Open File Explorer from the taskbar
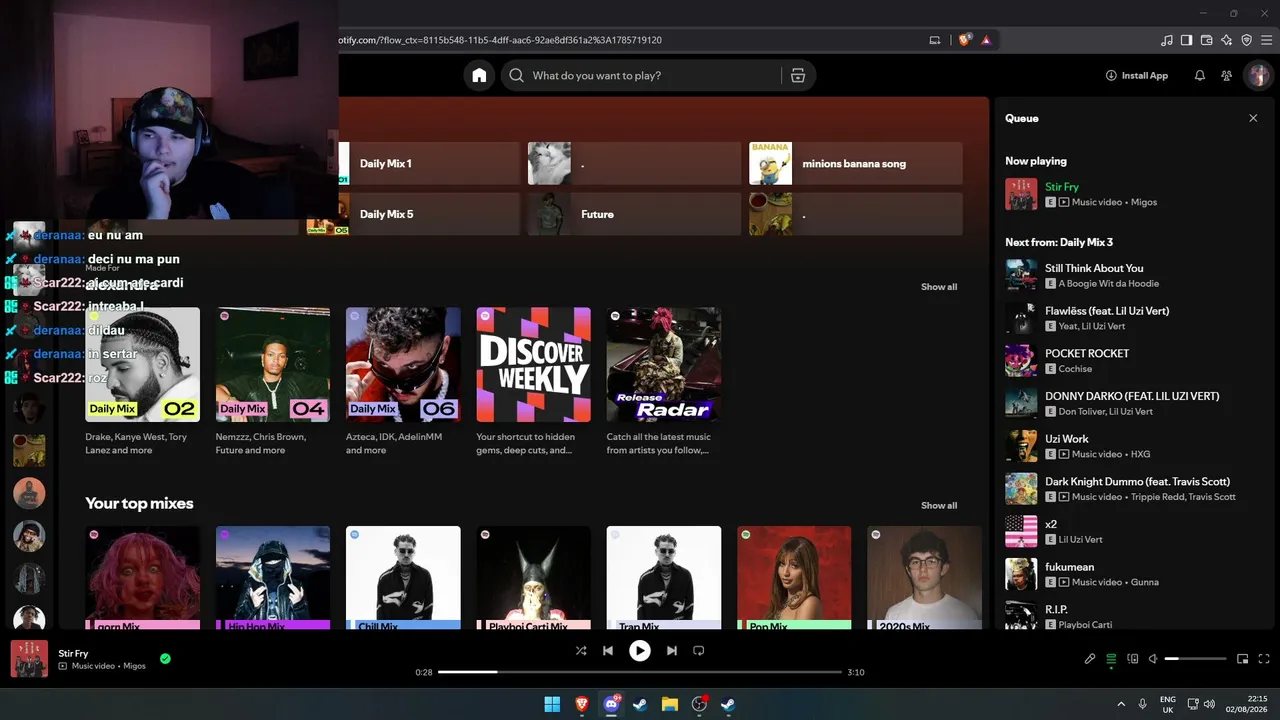The image size is (1280, 720). click(x=670, y=704)
